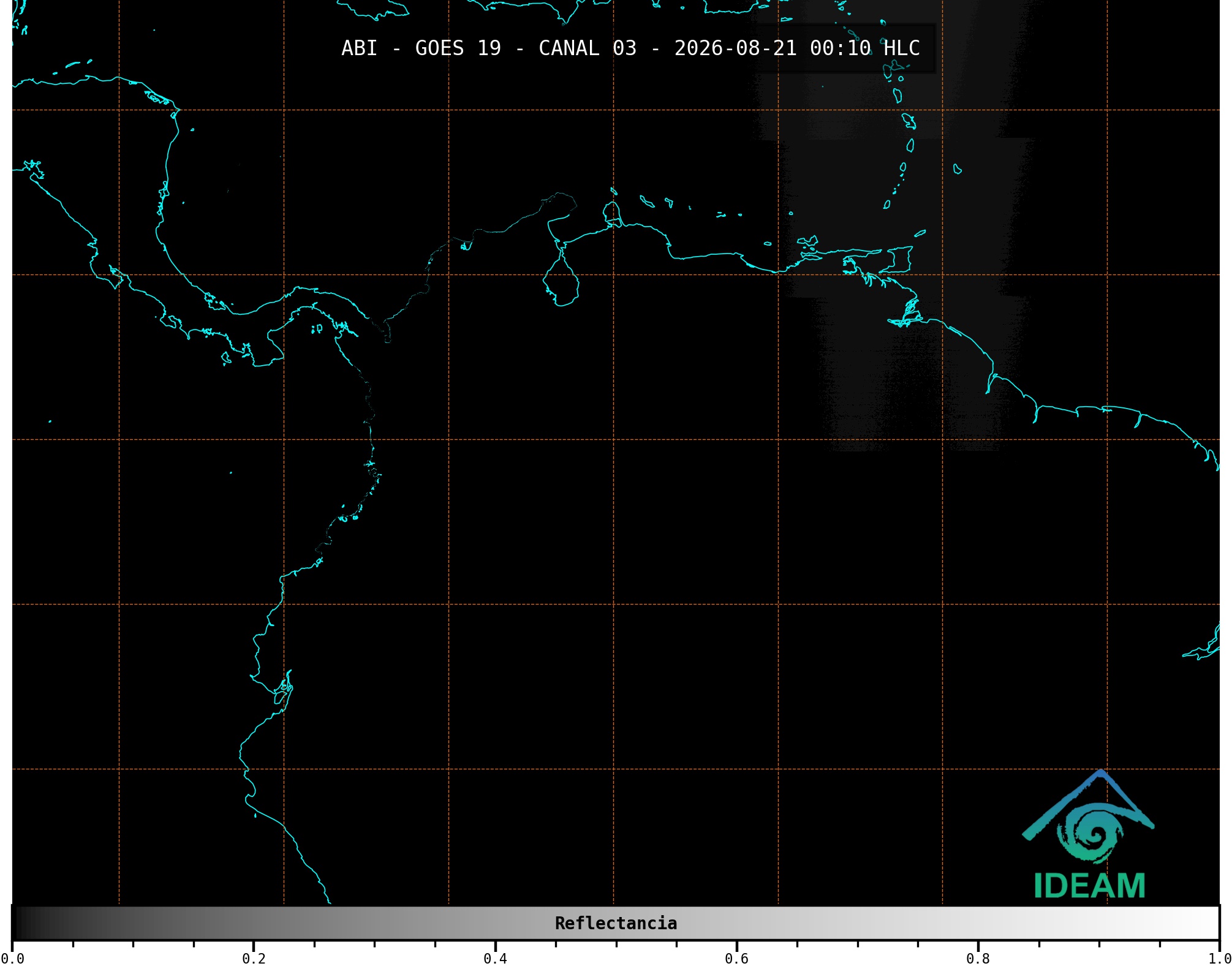
Task: Click the 00:10 HLC time in the title
Action: coord(865,48)
